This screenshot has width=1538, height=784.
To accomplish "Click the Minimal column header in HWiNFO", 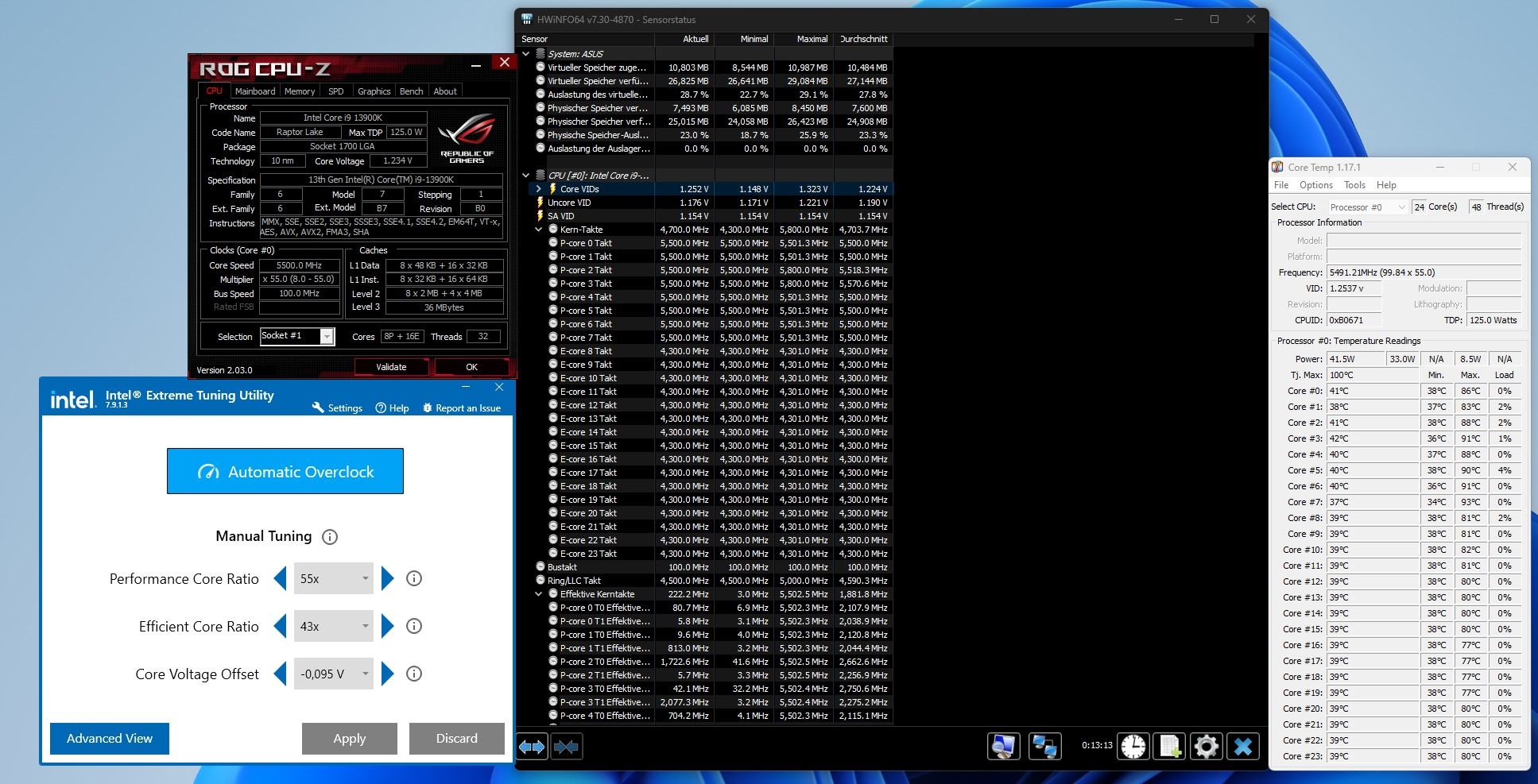I will [x=744, y=39].
